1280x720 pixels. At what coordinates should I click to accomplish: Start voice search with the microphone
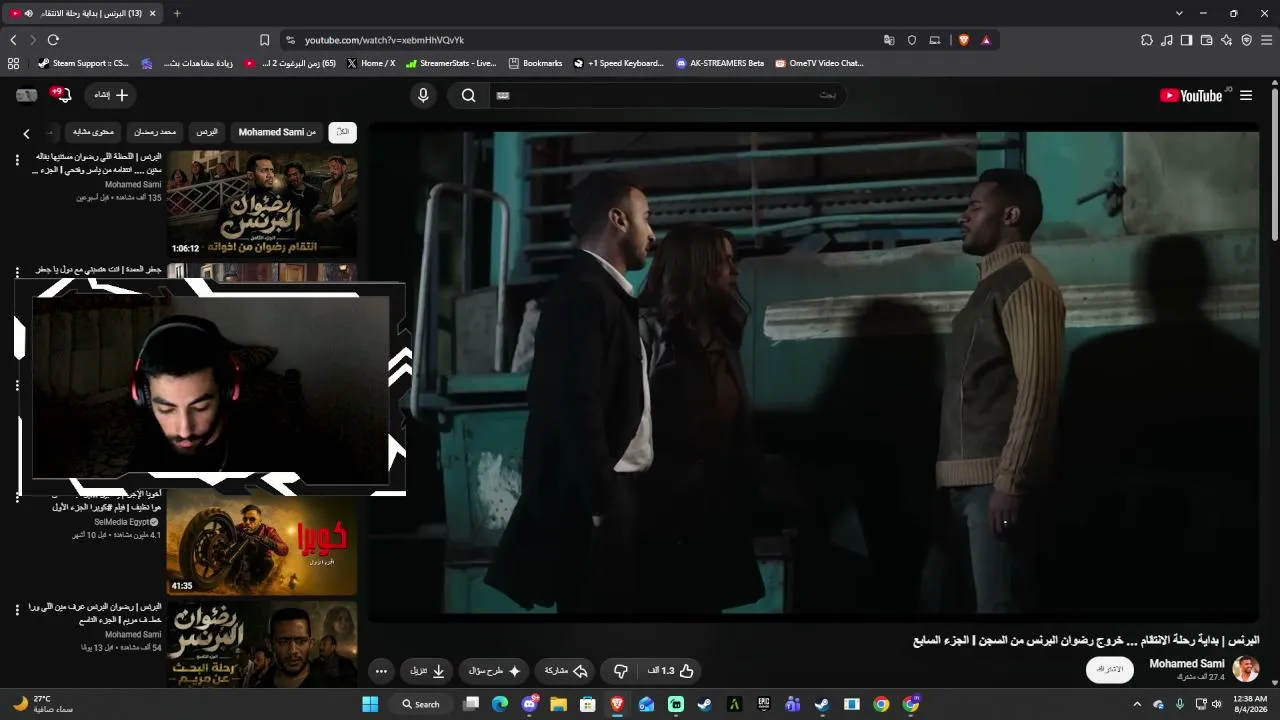pyautogui.click(x=423, y=96)
